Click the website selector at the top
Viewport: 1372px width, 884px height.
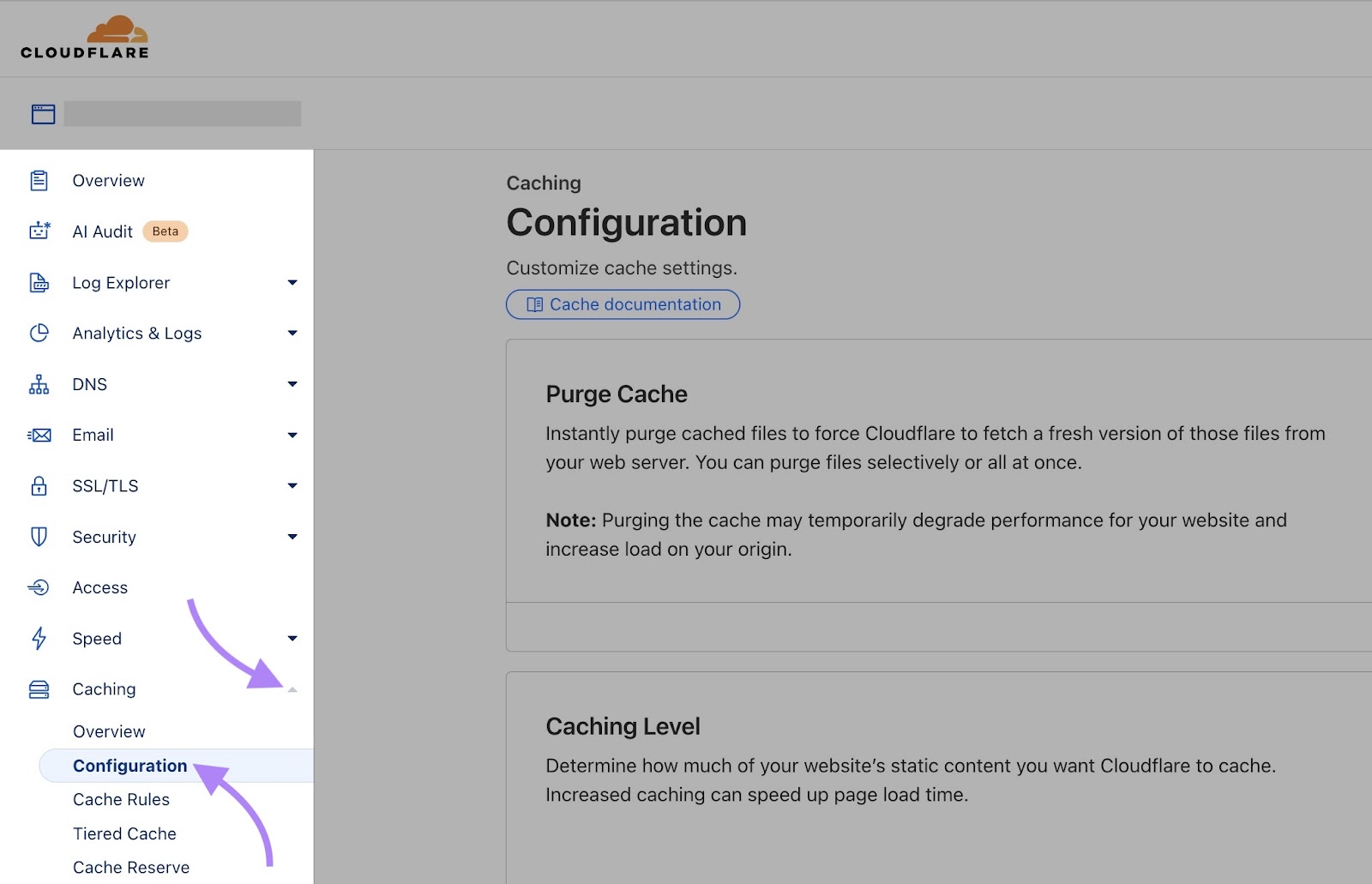[182, 113]
